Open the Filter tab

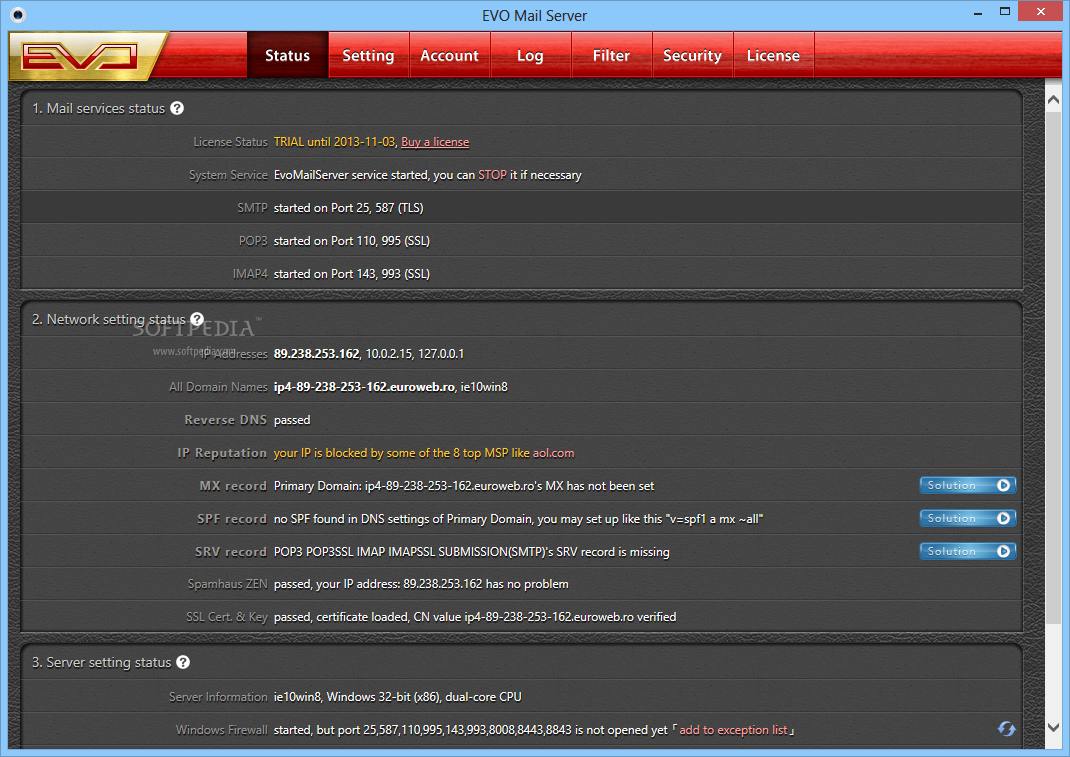(611, 55)
